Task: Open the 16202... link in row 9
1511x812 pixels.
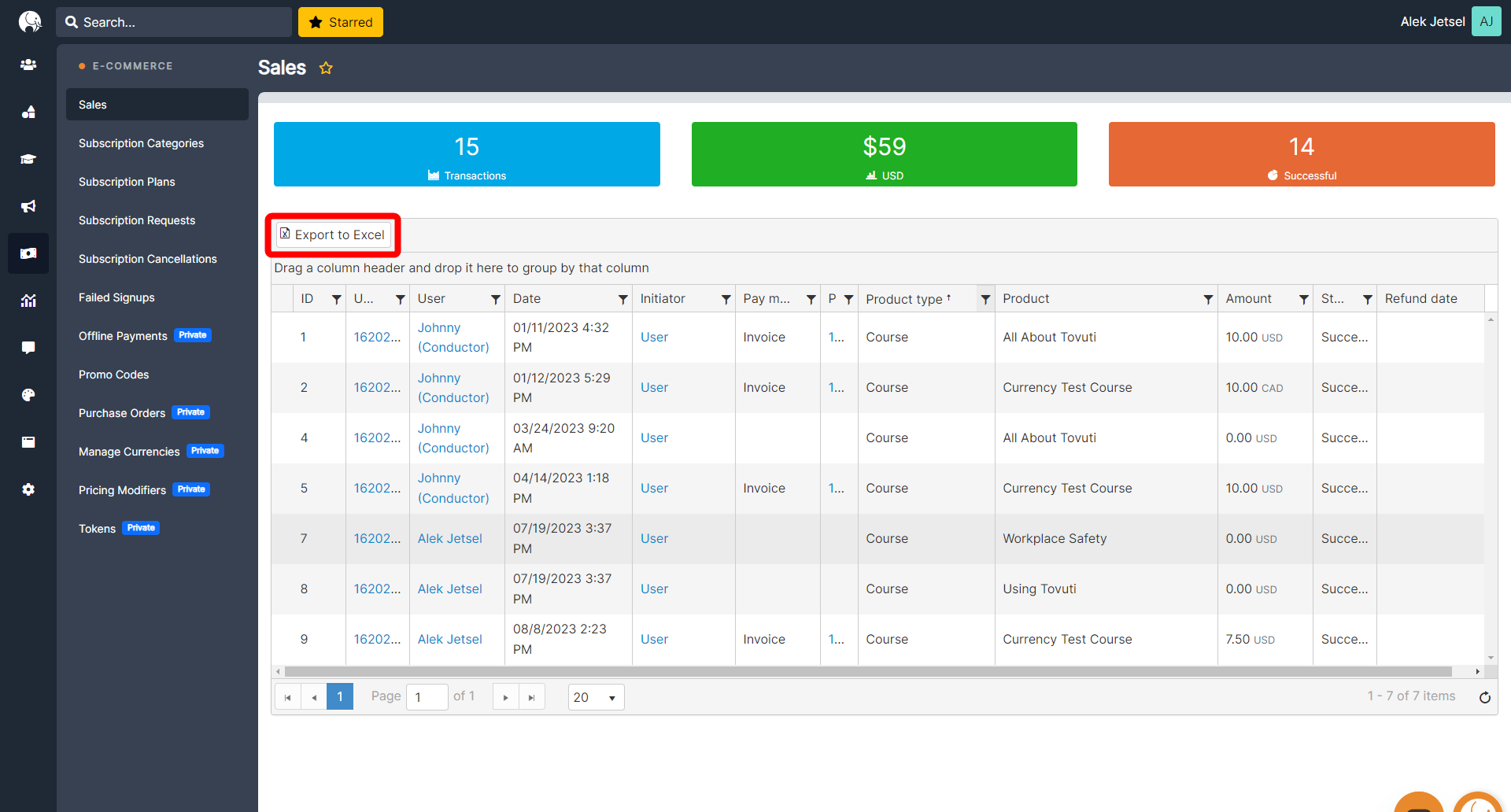Action: point(377,640)
